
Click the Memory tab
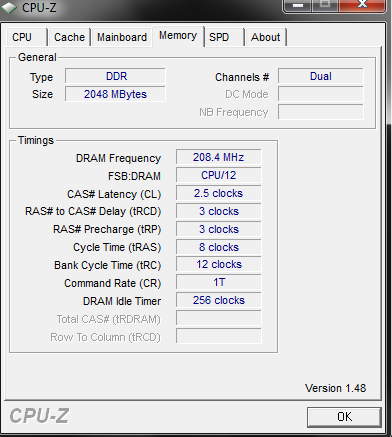(x=178, y=36)
